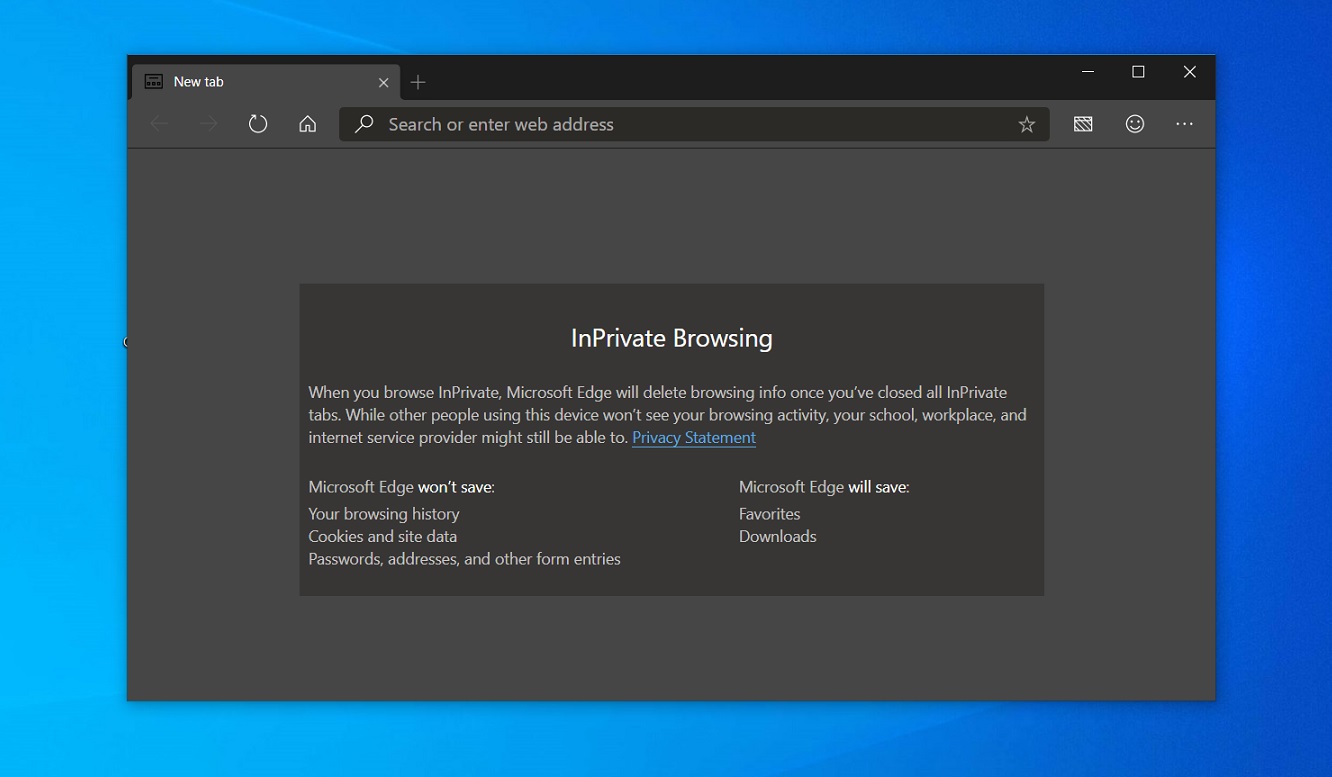Add this page to favorites with star
The image size is (1332, 777).
tap(1026, 124)
